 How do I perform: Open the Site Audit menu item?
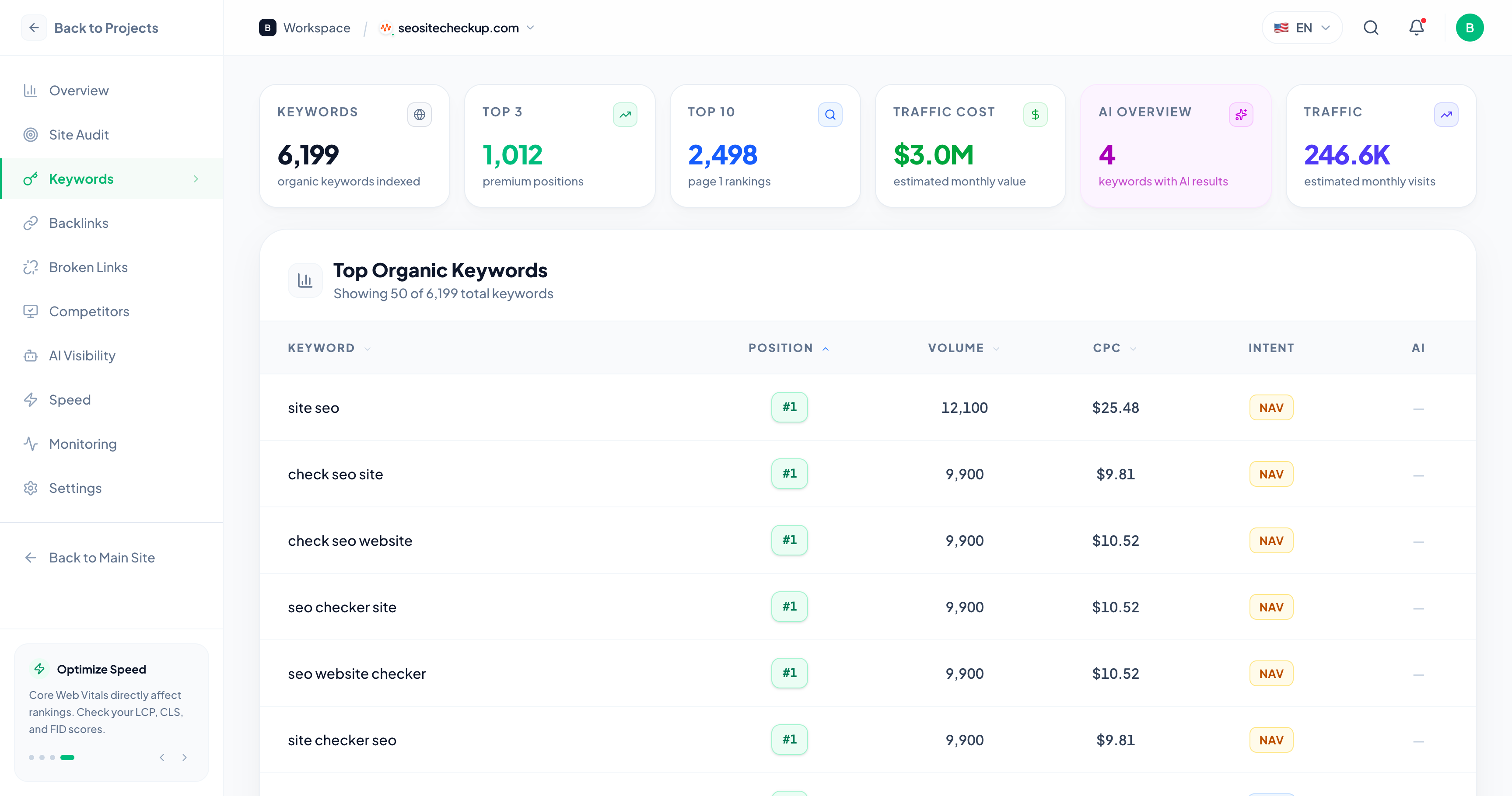click(112, 134)
